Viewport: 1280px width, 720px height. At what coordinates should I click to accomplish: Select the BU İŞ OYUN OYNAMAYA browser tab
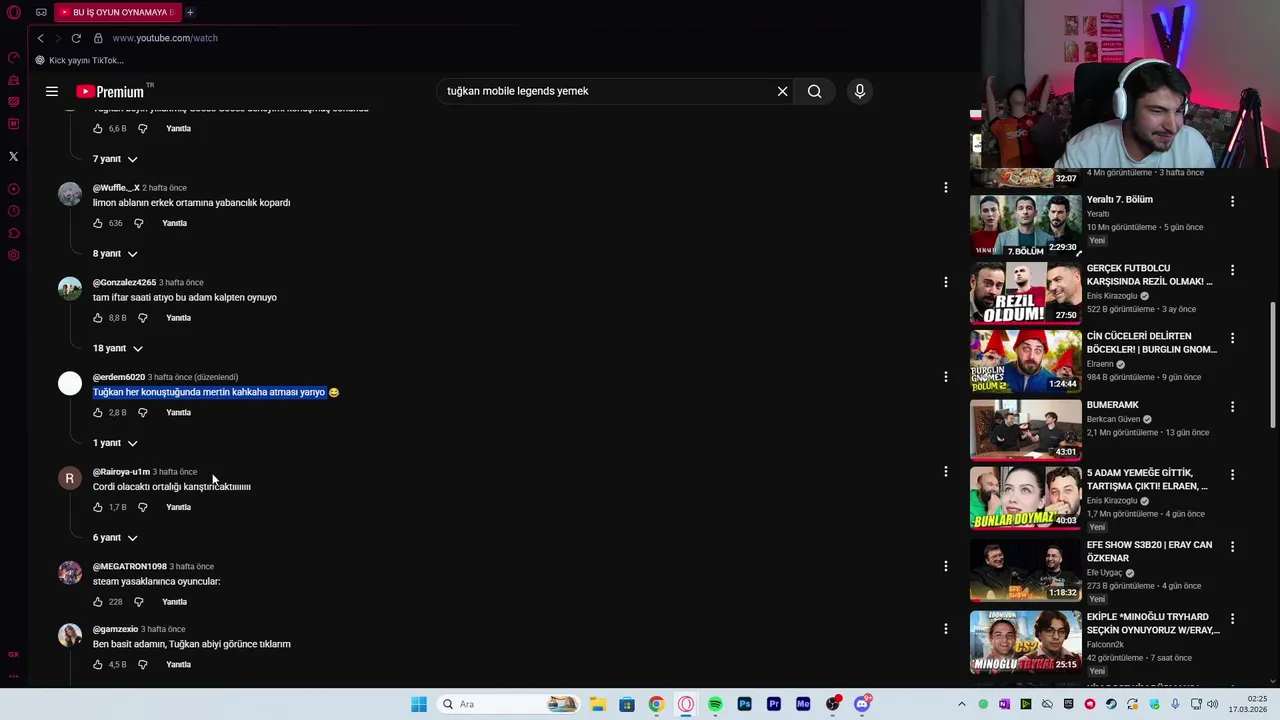click(118, 12)
